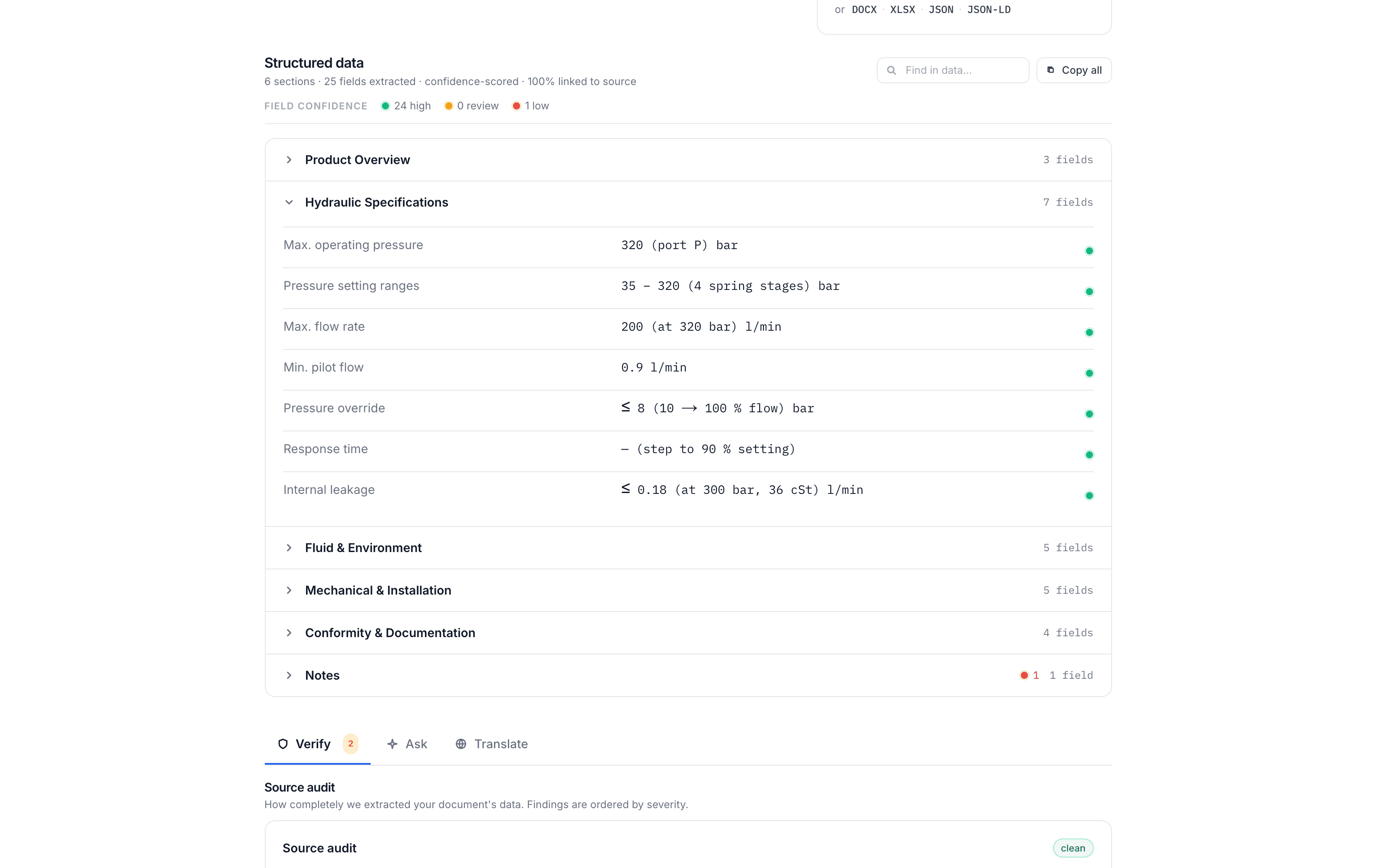The height and width of the screenshot is (868, 1389).
Task: Collapse the Hydraulic Specifications section
Action: point(688,202)
